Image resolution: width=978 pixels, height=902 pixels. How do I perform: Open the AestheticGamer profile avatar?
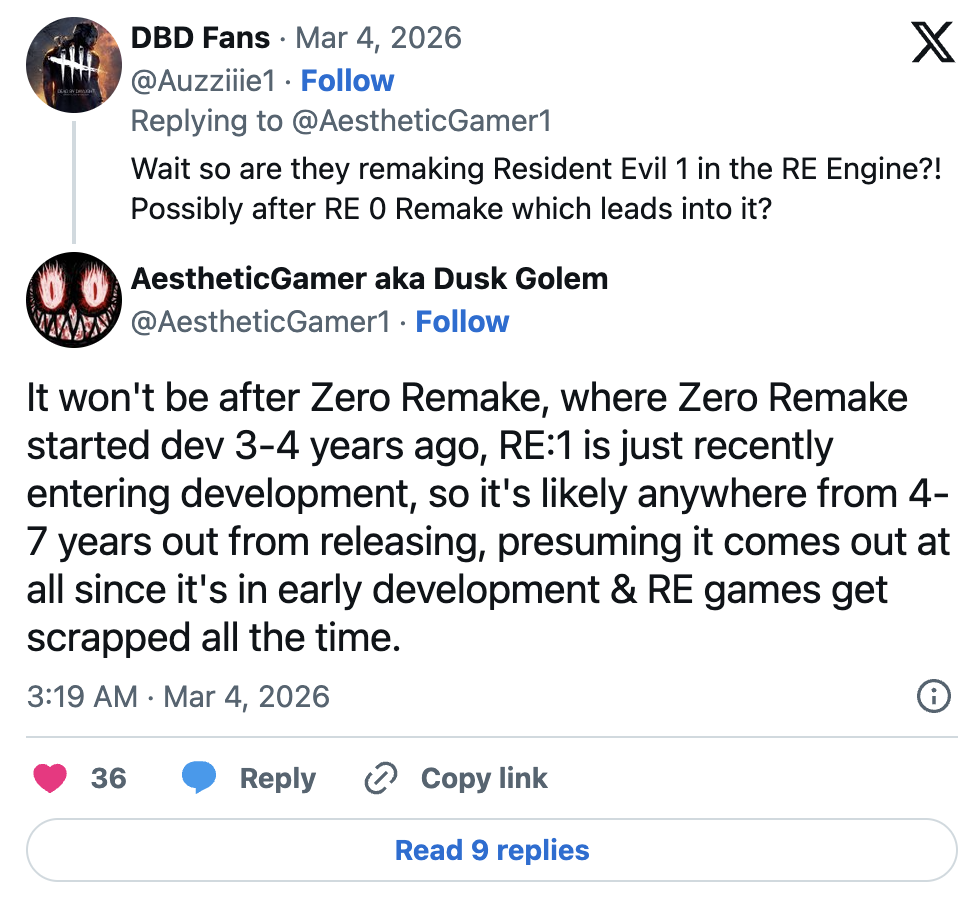point(73,299)
